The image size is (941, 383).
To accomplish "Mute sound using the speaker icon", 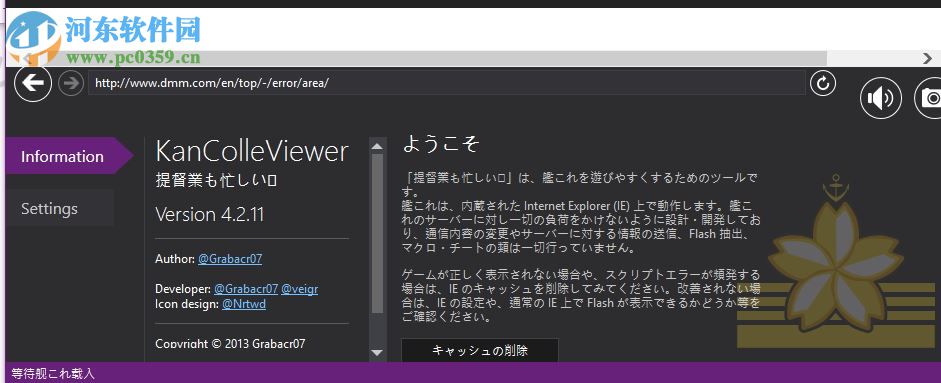I will (881, 98).
